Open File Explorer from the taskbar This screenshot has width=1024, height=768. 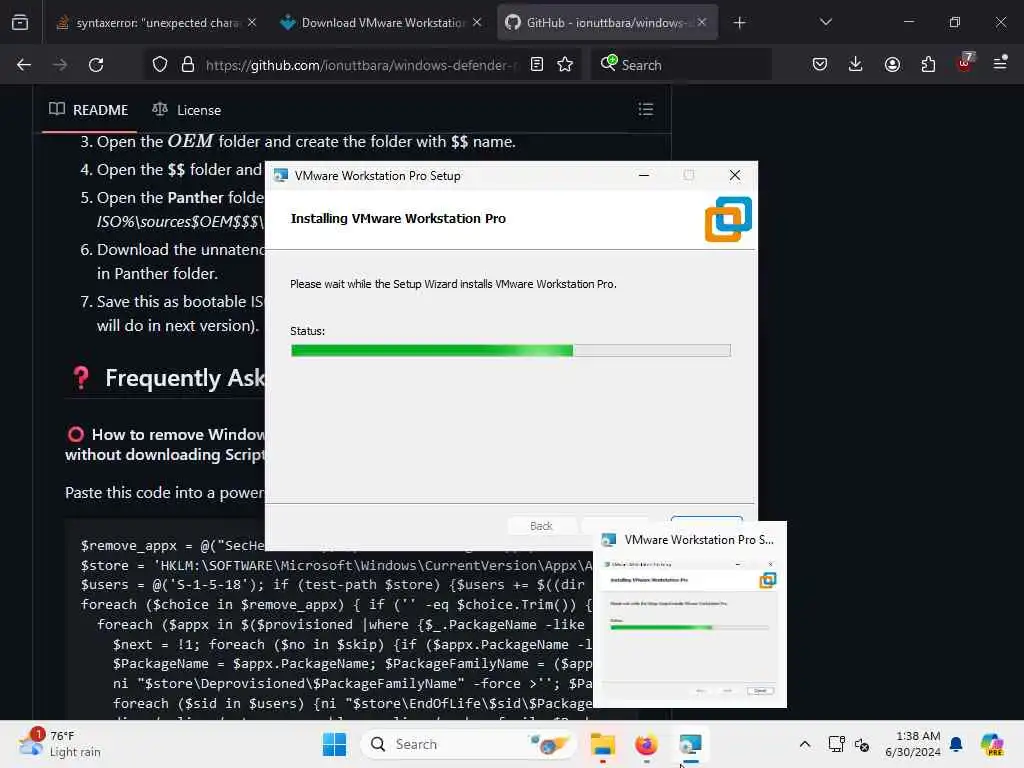tap(603, 744)
